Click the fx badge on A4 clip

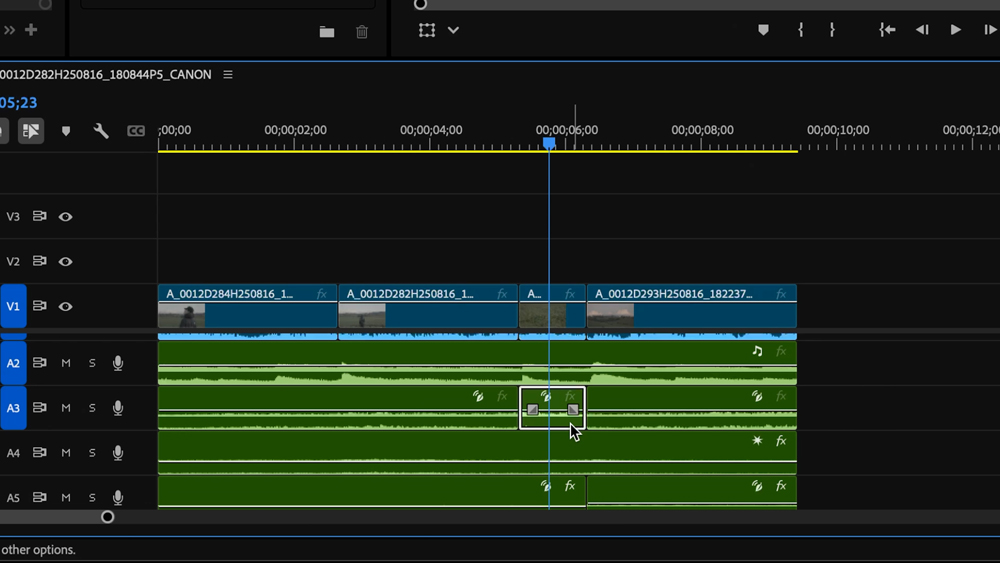pos(781,441)
